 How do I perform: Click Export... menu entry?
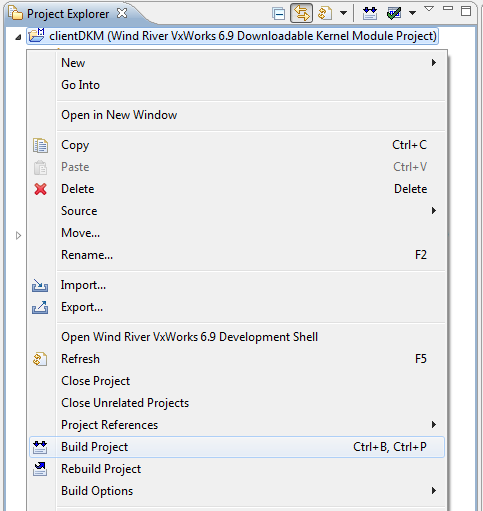pos(237,307)
